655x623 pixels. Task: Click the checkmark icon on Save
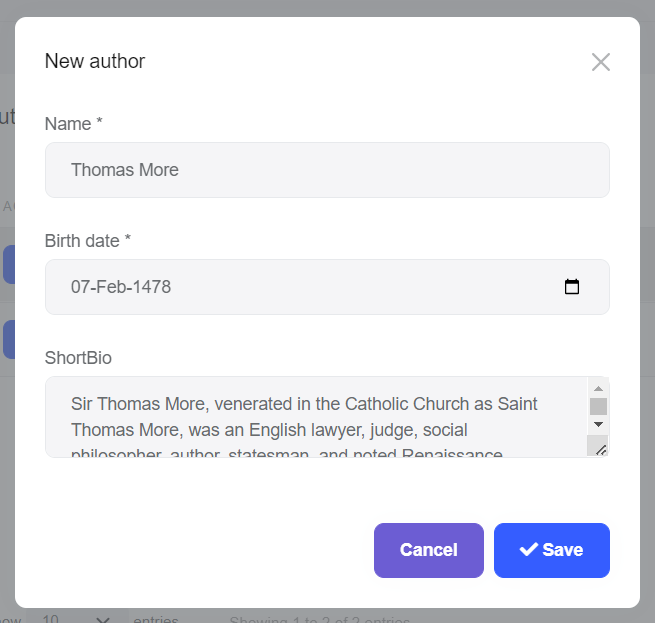(x=528, y=550)
